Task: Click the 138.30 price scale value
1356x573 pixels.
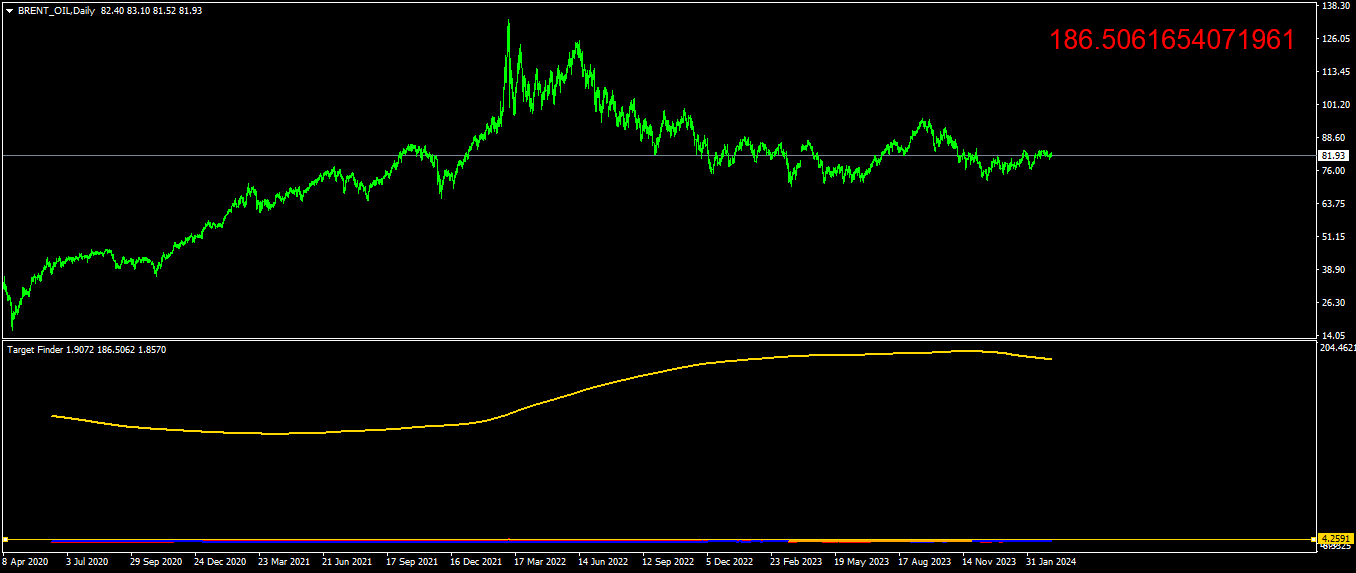Action: pyautogui.click(x=1336, y=6)
